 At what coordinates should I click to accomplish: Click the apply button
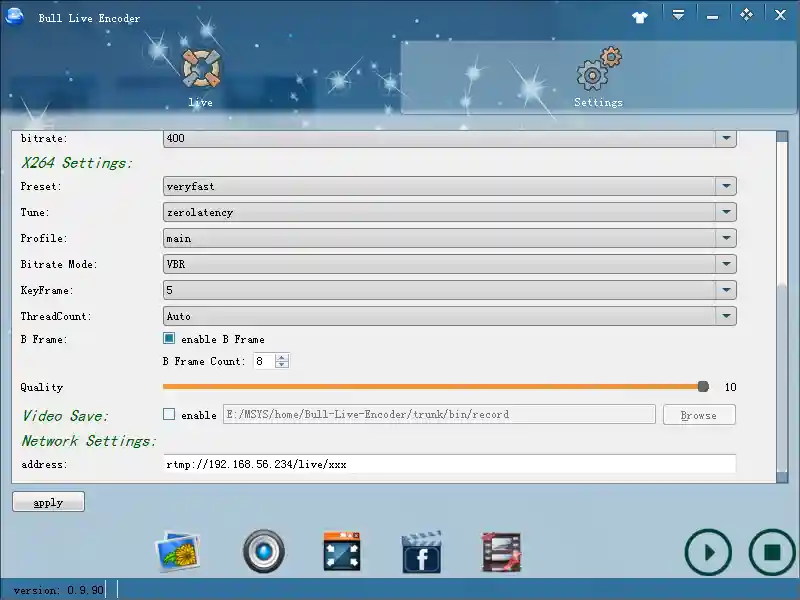[48, 502]
